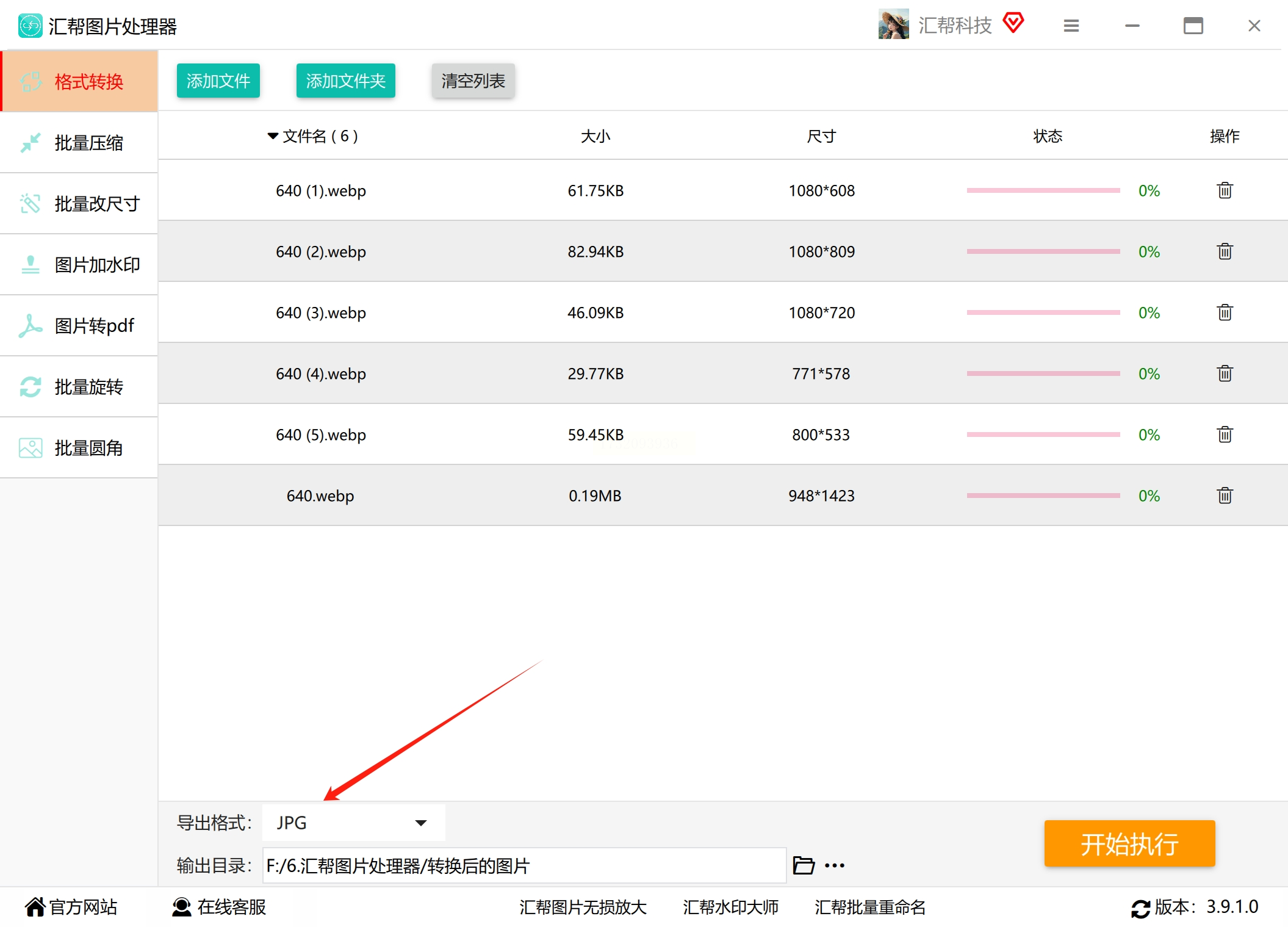The width and height of the screenshot is (1288, 927).
Task: Click progress bar for 640.webp
Action: click(x=1043, y=496)
